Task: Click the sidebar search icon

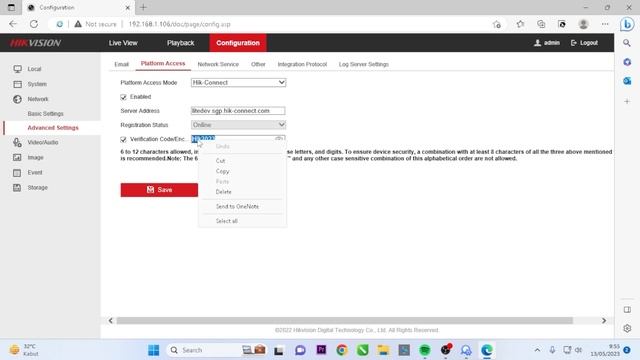Action: (627, 43)
